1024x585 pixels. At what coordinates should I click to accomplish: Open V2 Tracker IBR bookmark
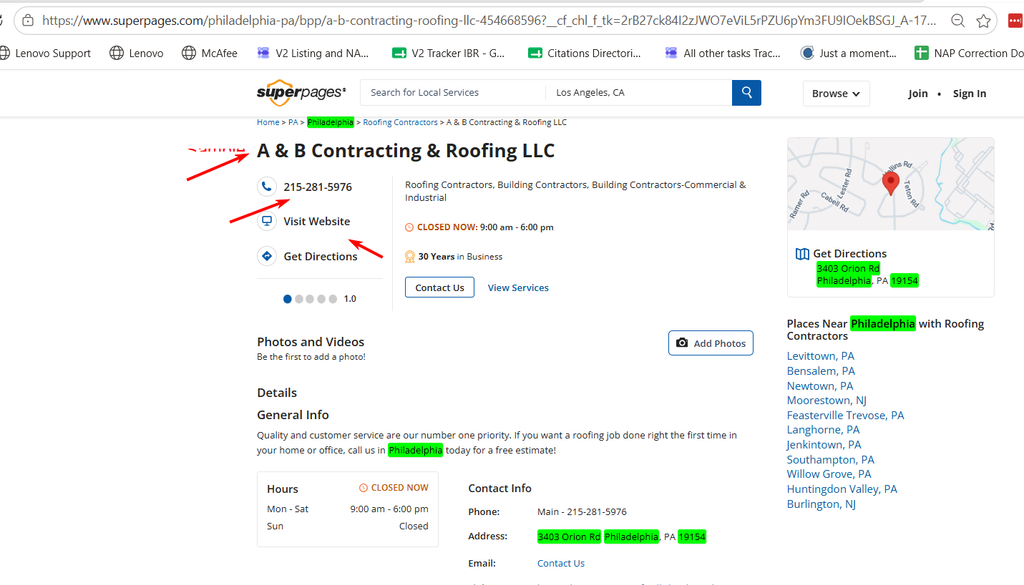[448, 53]
